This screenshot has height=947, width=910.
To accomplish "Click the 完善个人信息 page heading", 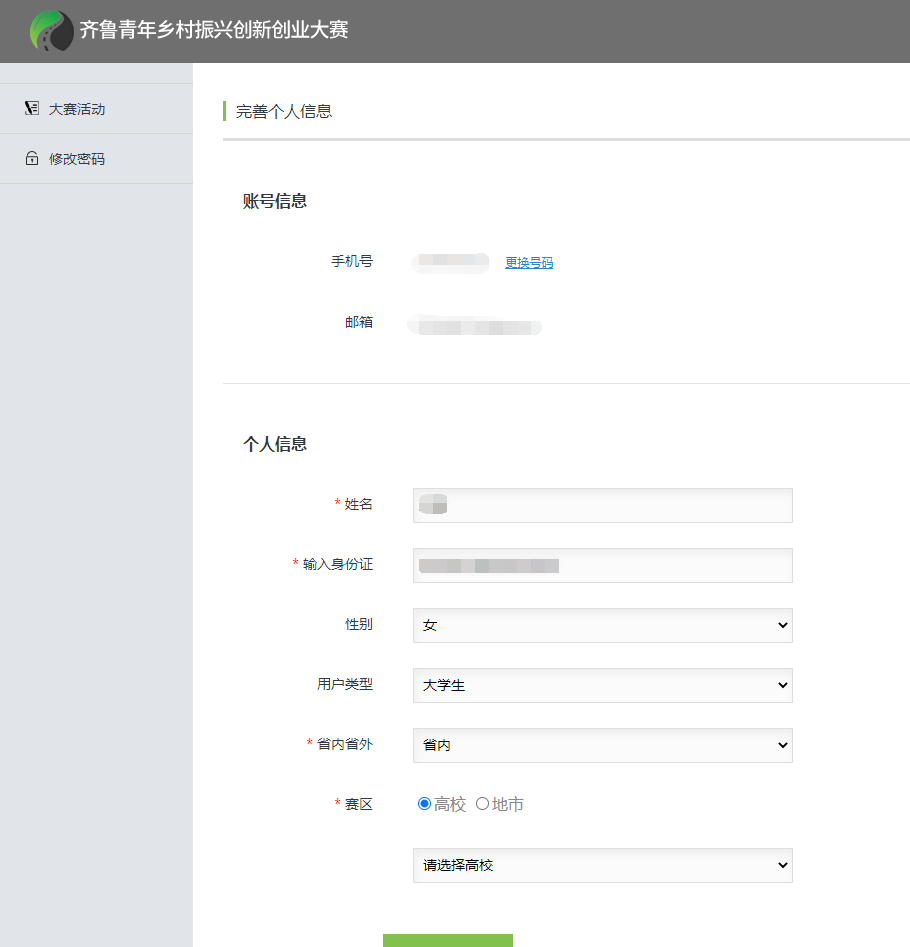I will (284, 111).
